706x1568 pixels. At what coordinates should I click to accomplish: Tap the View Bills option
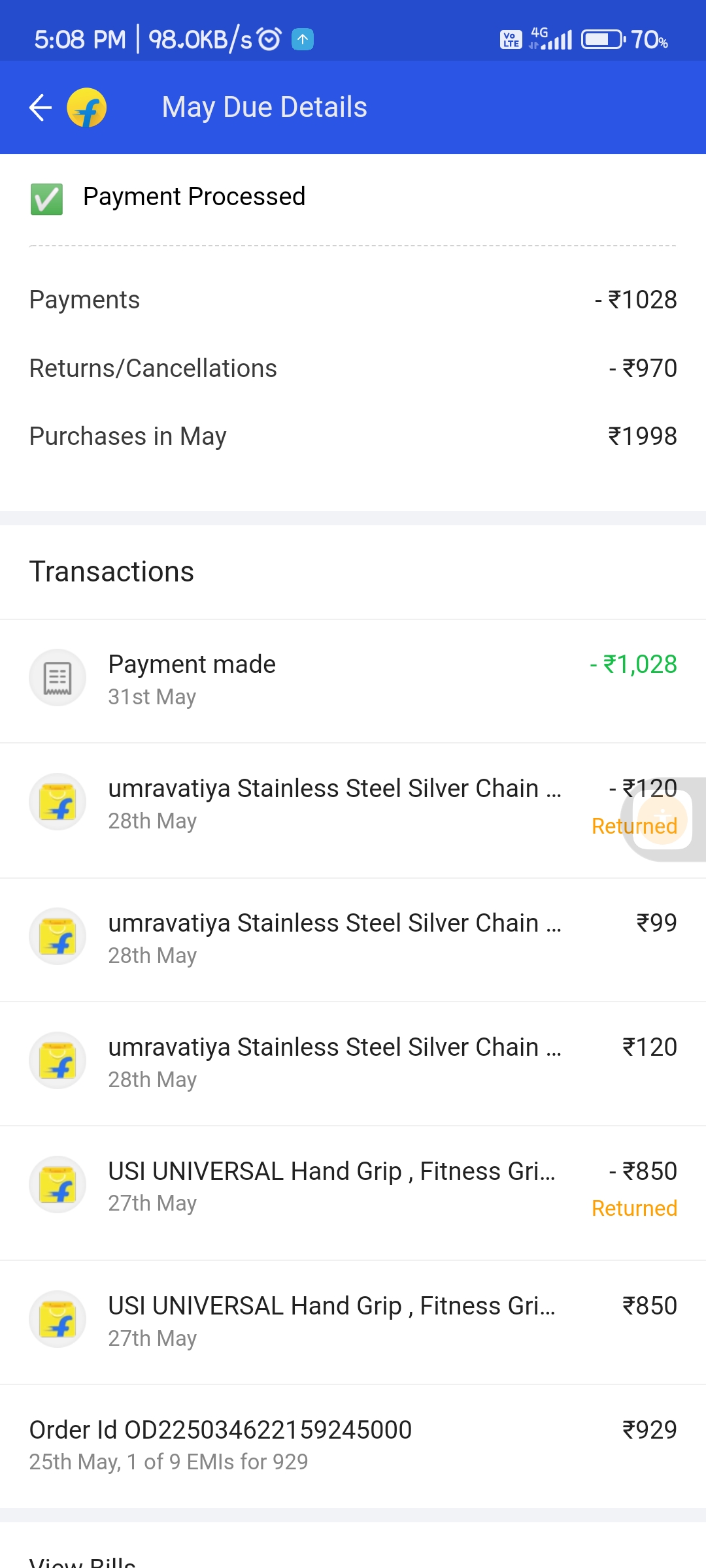tap(82, 1561)
